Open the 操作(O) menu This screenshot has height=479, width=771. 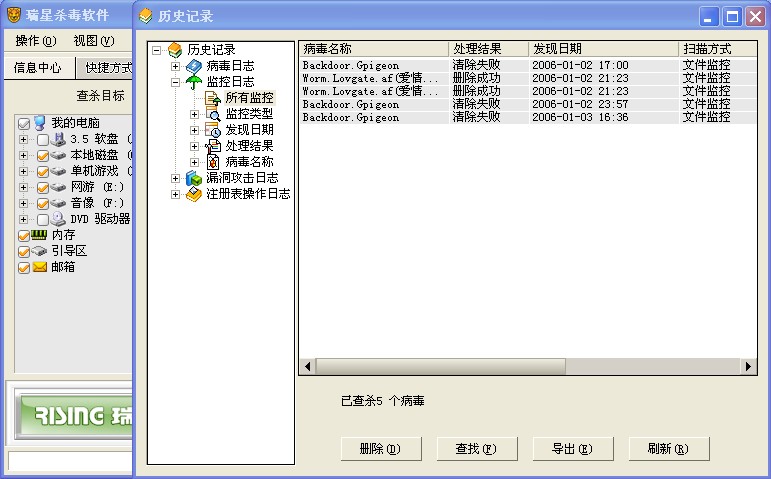pos(36,41)
